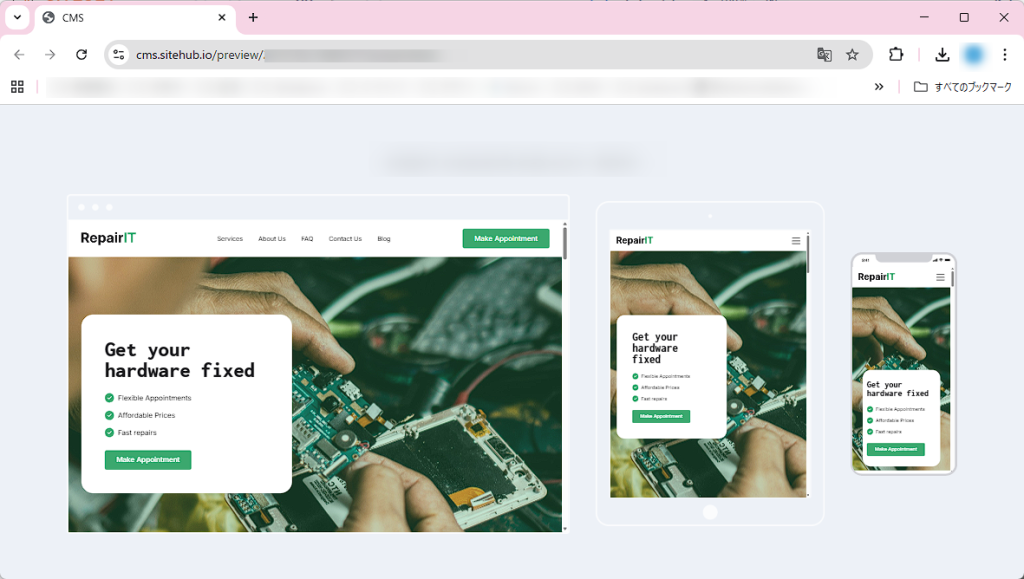Open the Downloads icon in the toolbar

(941, 54)
